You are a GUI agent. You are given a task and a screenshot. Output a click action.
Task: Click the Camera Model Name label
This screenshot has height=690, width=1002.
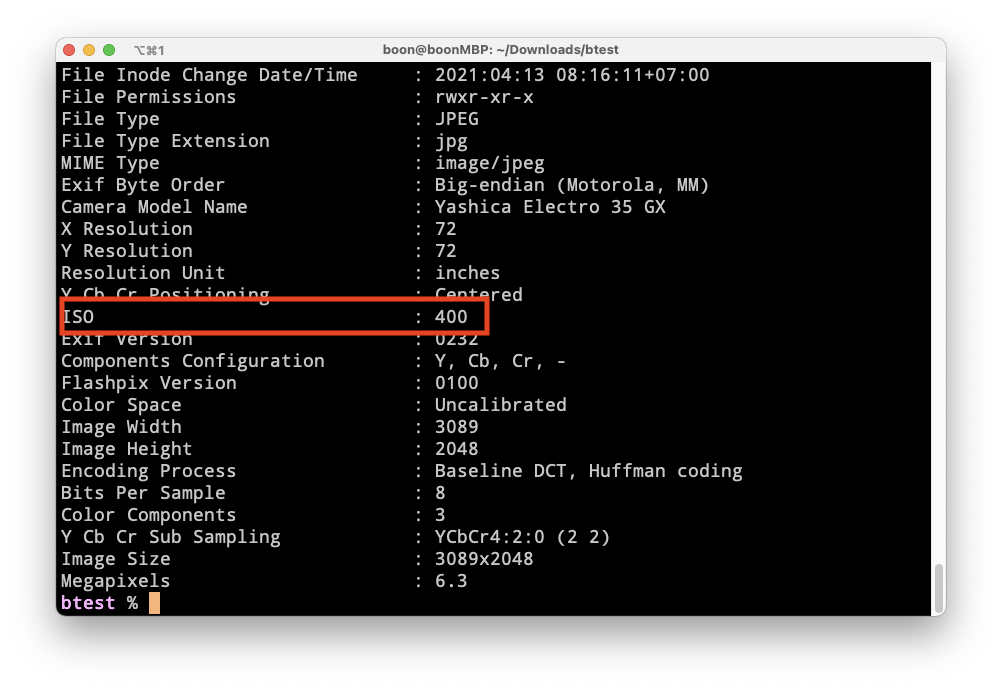coord(154,207)
